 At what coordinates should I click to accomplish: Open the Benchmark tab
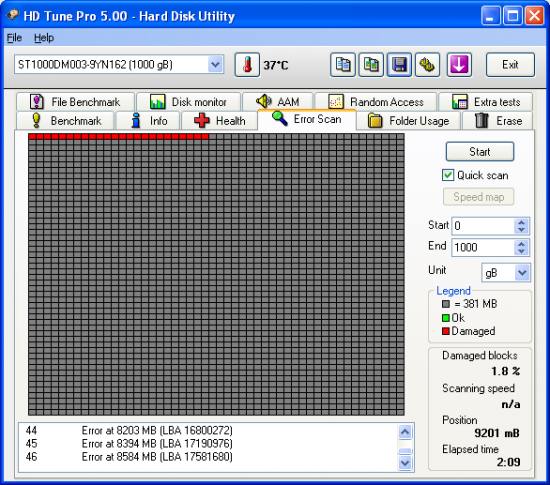(66, 121)
